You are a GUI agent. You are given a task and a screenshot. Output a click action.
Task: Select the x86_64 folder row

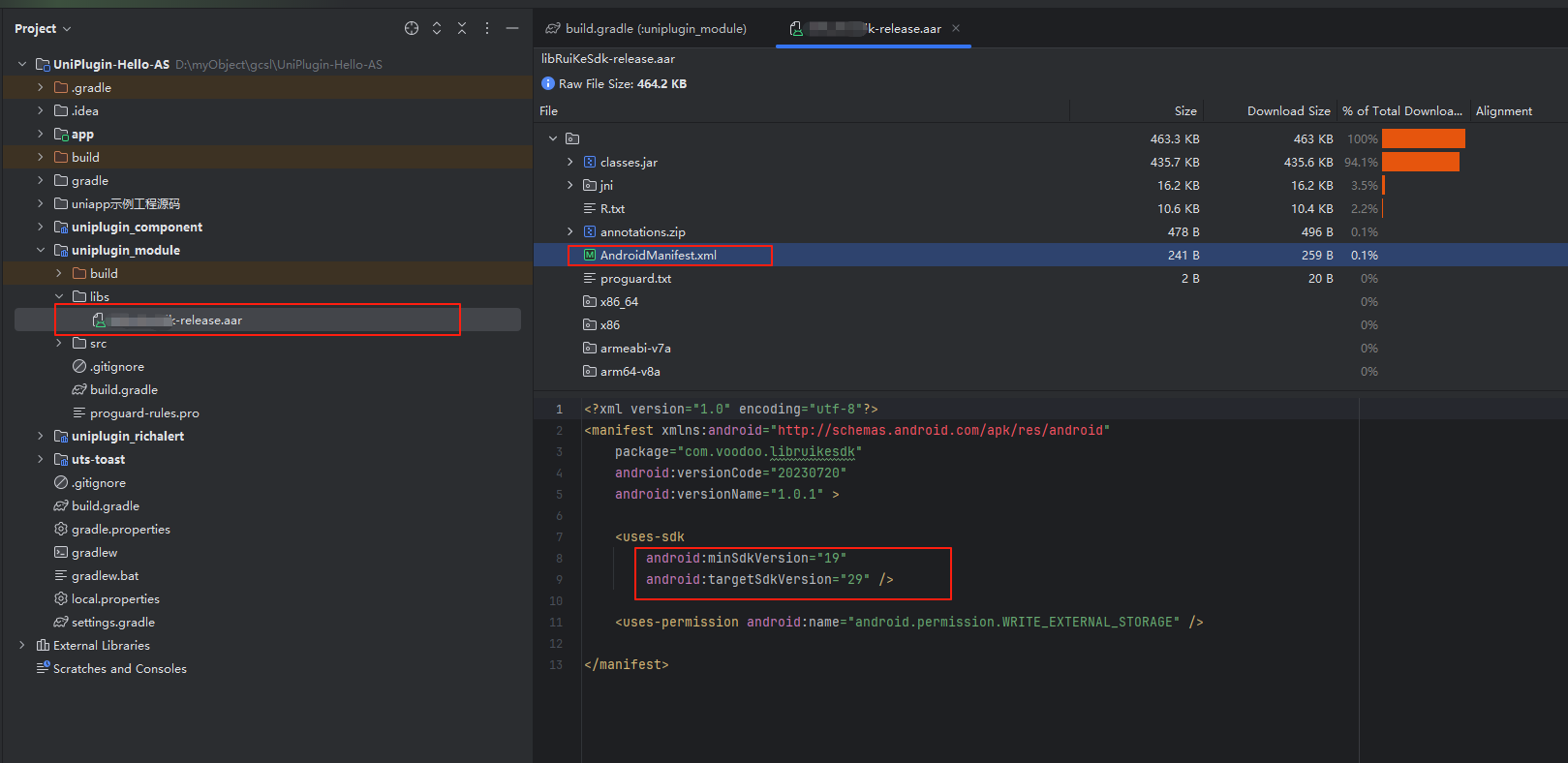(x=1051, y=301)
